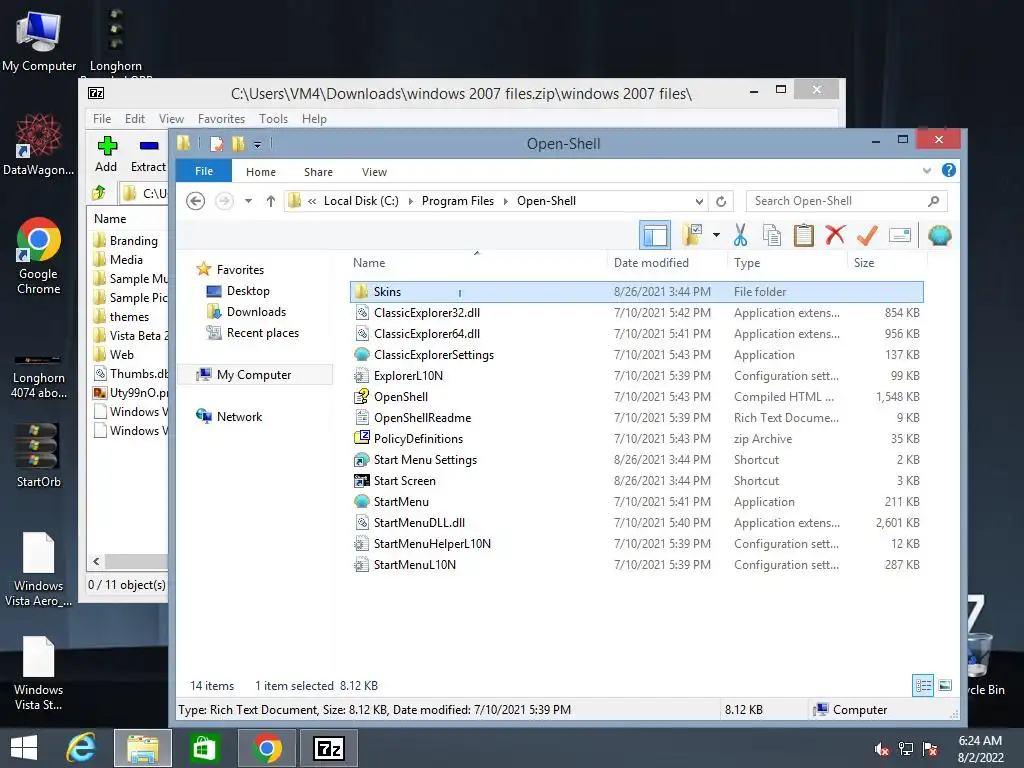Click the Cut scissors icon
This screenshot has width=1024, height=768.
coord(740,235)
